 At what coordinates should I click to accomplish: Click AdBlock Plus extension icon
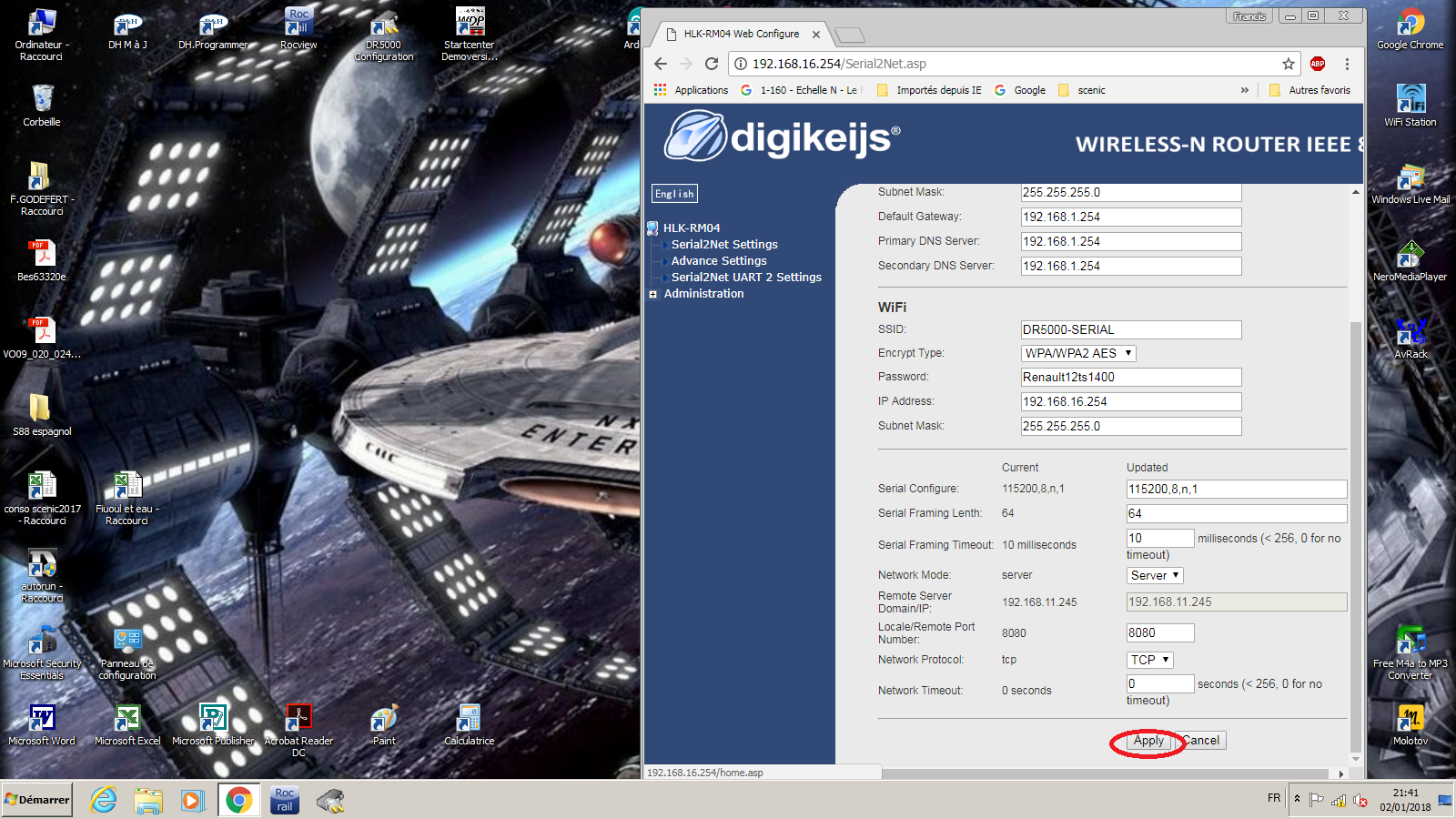click(x=1317, y=64)
